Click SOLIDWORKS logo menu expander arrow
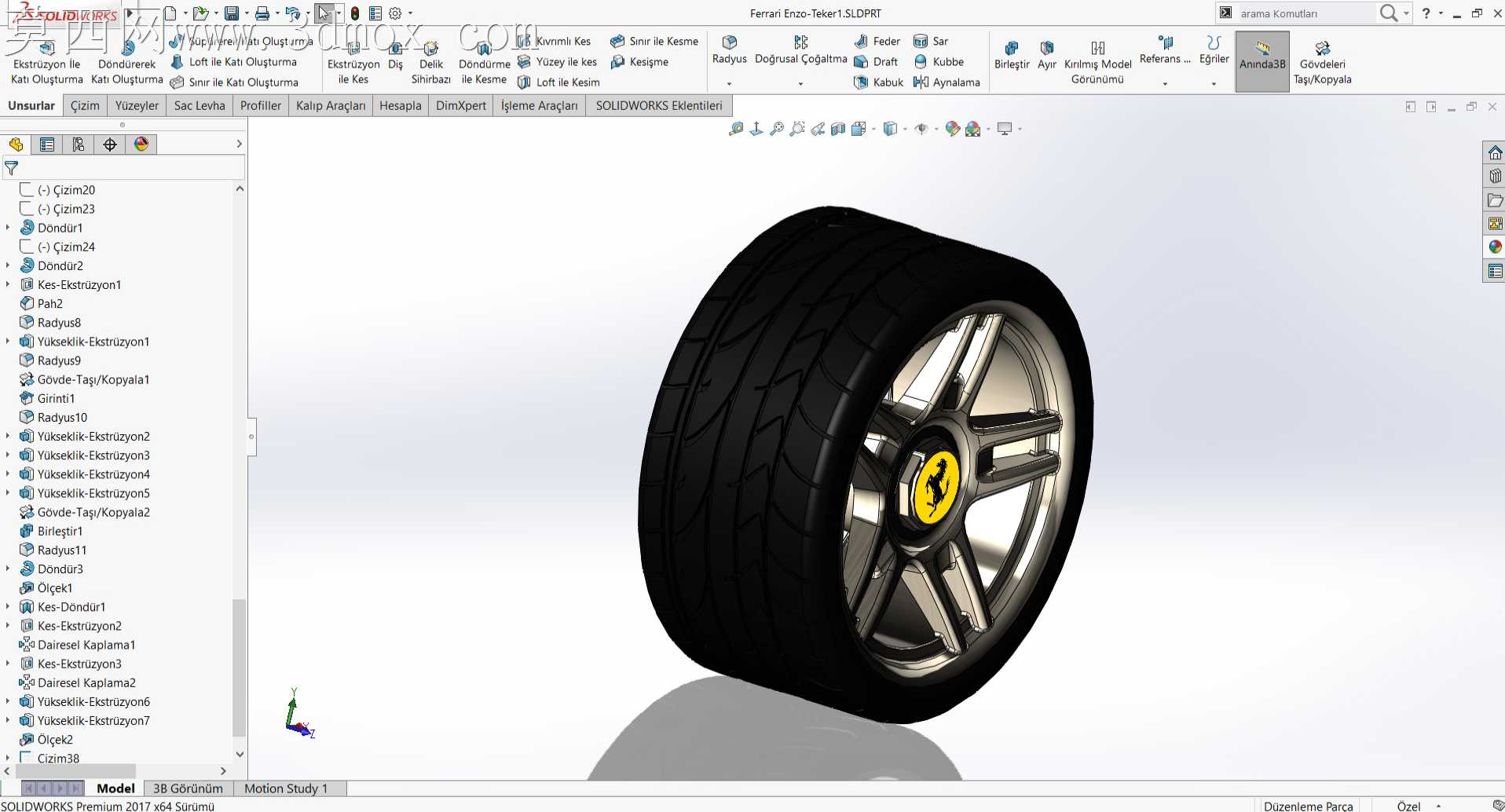This screenshot has width=1505, height=812. [x=130, y=13]
